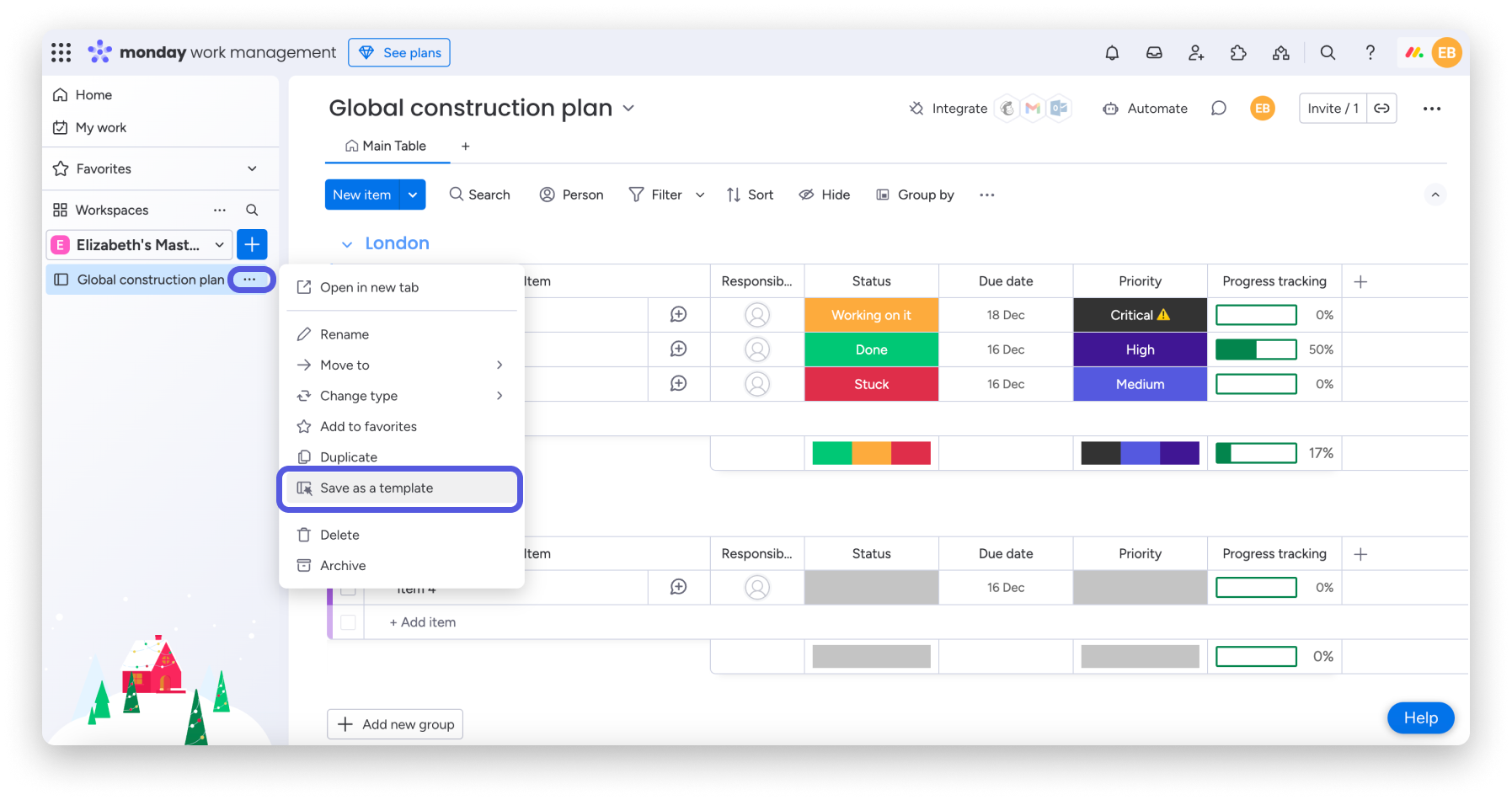The image size is (1512, 800).
Task: Click Save as a template
Action: click(x=401, y=488)
